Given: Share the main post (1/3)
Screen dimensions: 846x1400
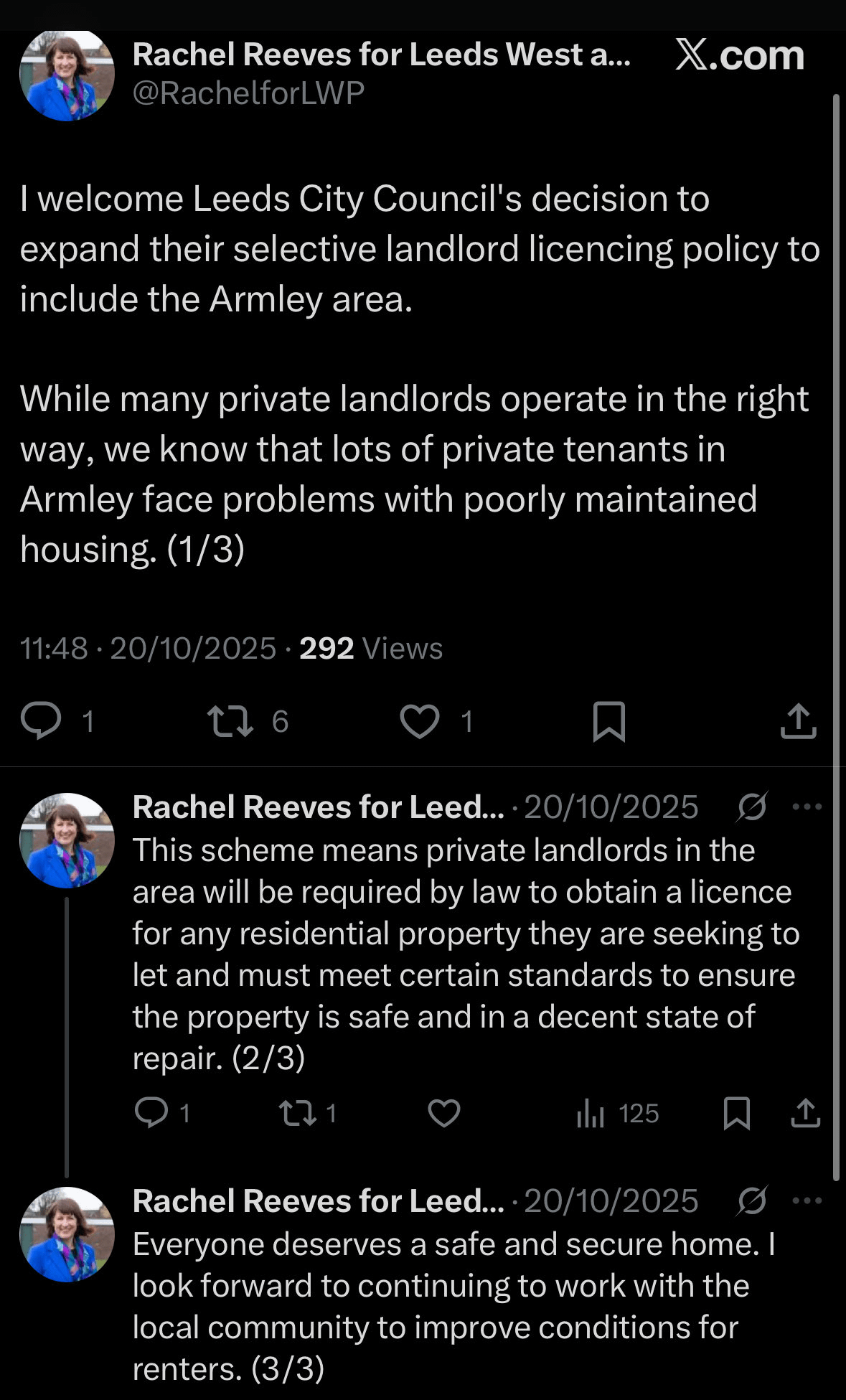Looking at the screenshot, I should (798, 720).
